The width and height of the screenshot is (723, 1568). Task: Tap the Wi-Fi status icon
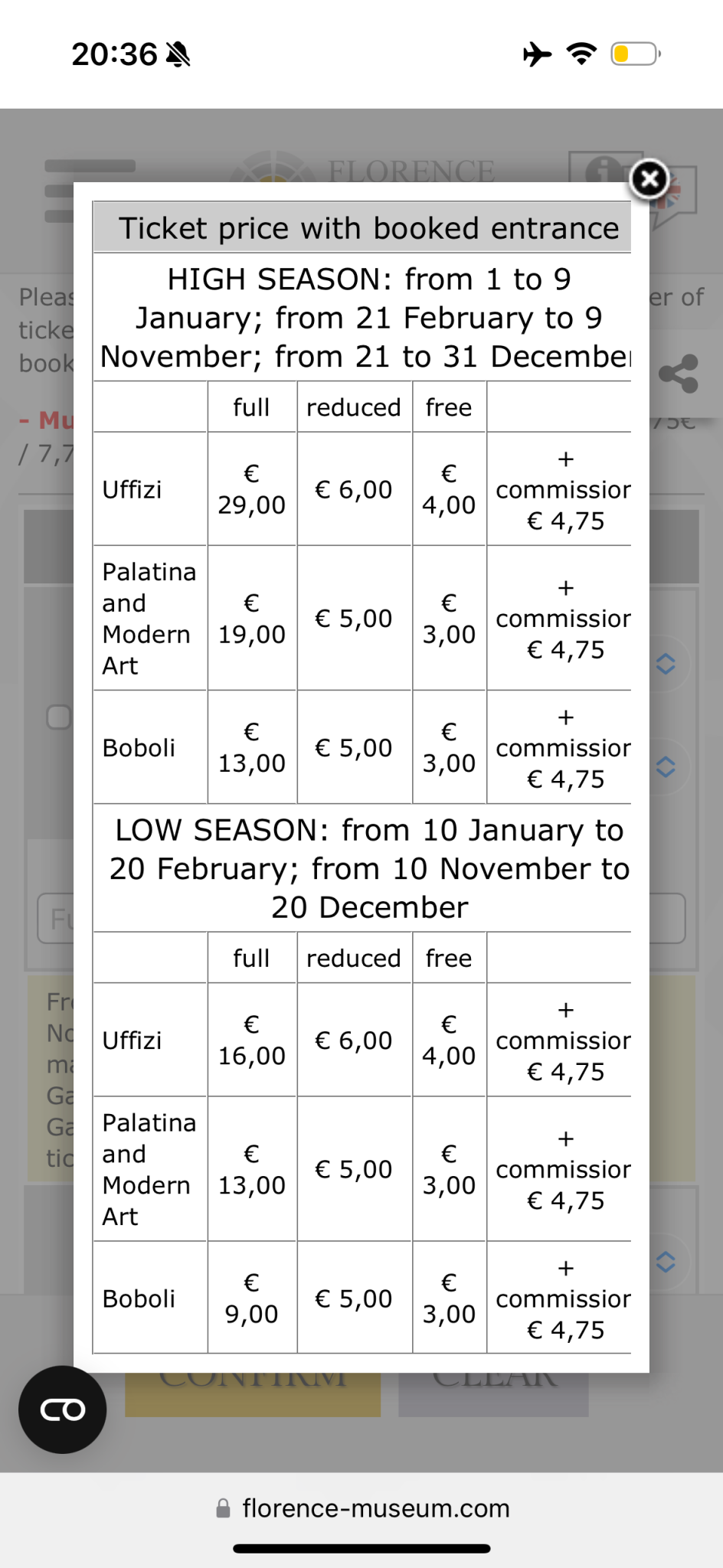point(581,54)
